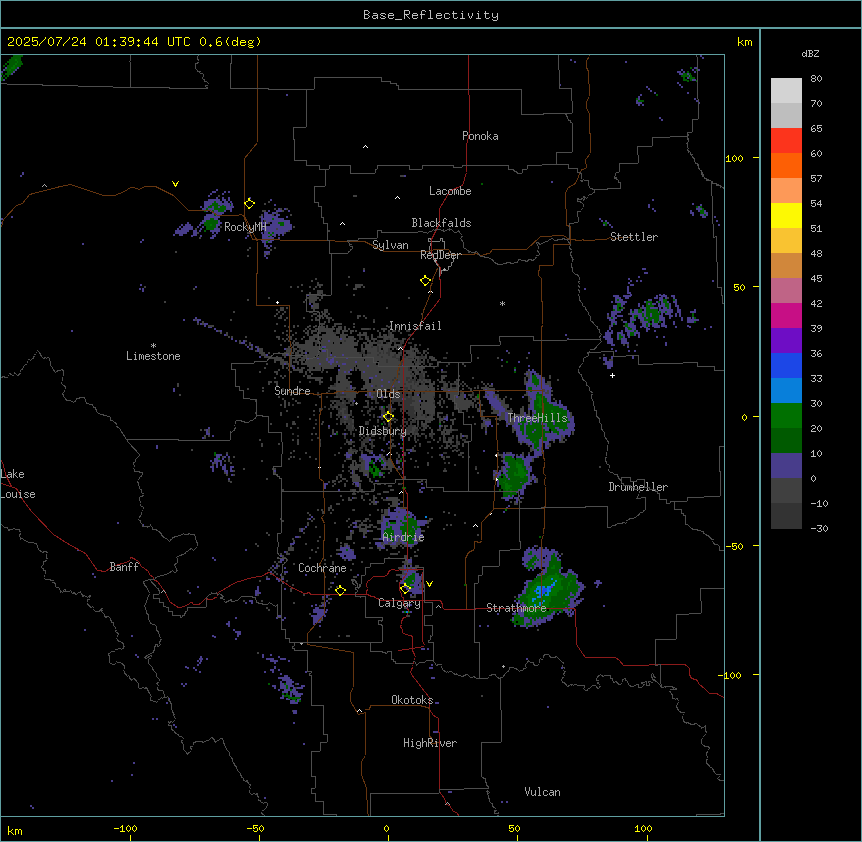Select the light blue 30-33 dBZ swatch
The width and height of the screenshot is (862, 842).
point(786,391)
